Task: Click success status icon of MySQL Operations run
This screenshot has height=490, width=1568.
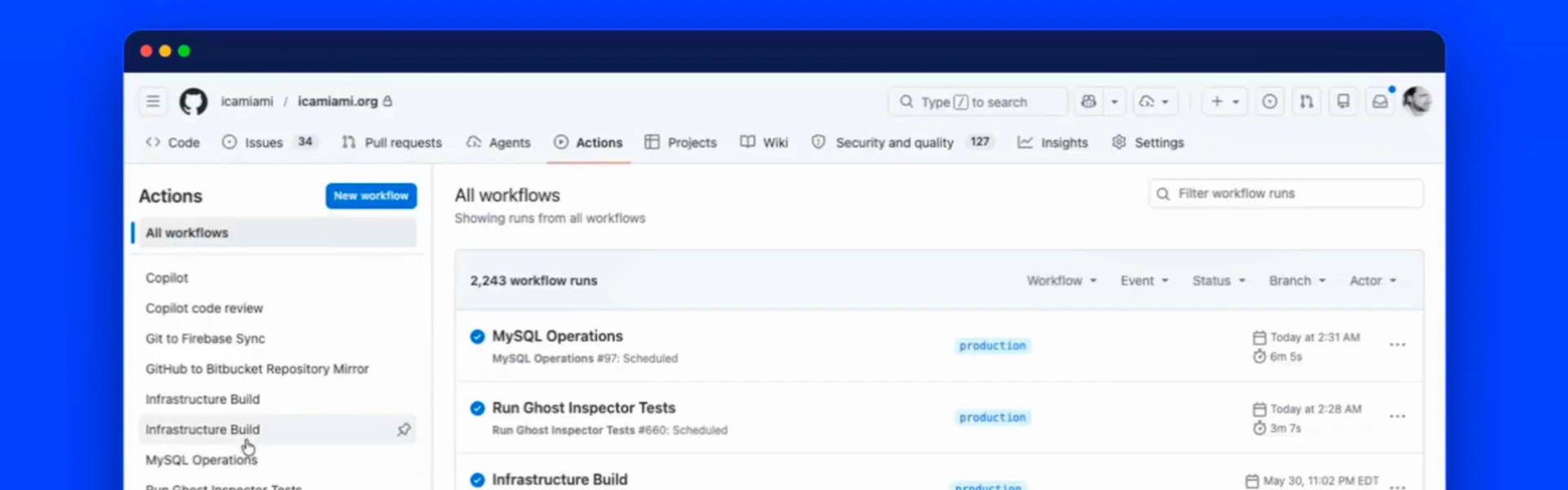Action: (477, 336)
